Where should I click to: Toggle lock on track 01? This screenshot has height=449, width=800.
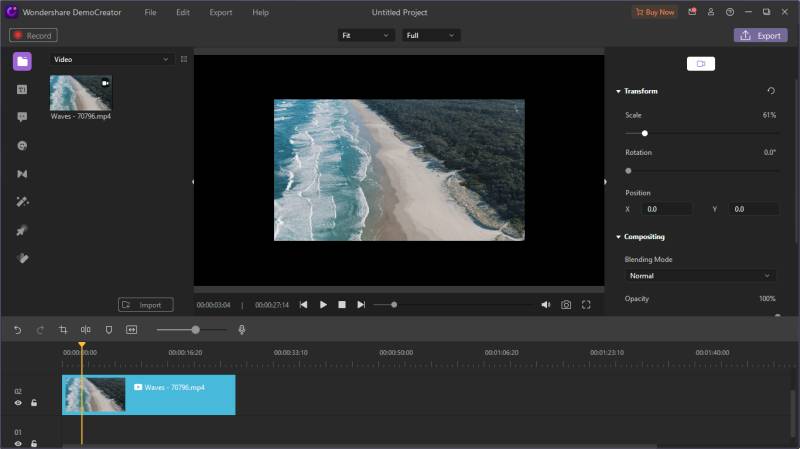[x=34, y=444]
